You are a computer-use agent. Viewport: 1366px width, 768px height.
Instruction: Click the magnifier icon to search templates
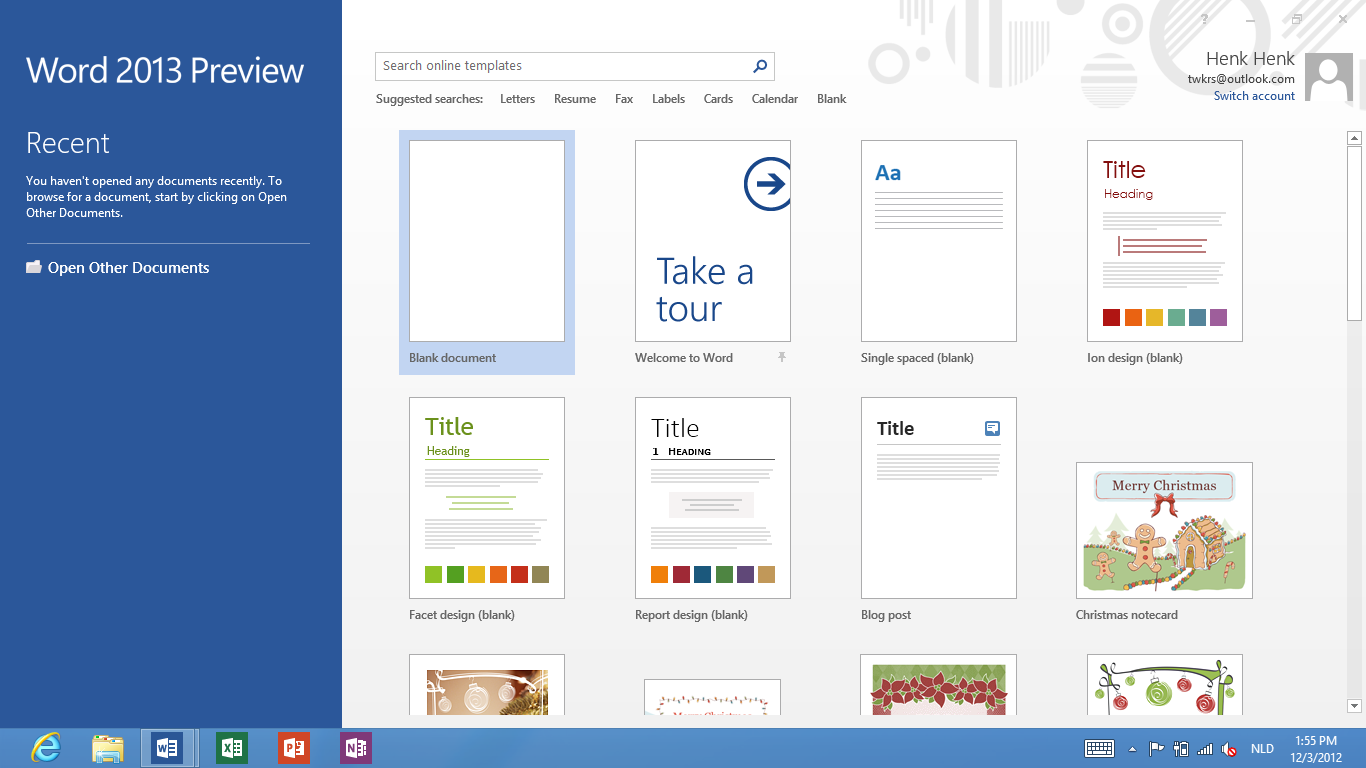(760, 66)
